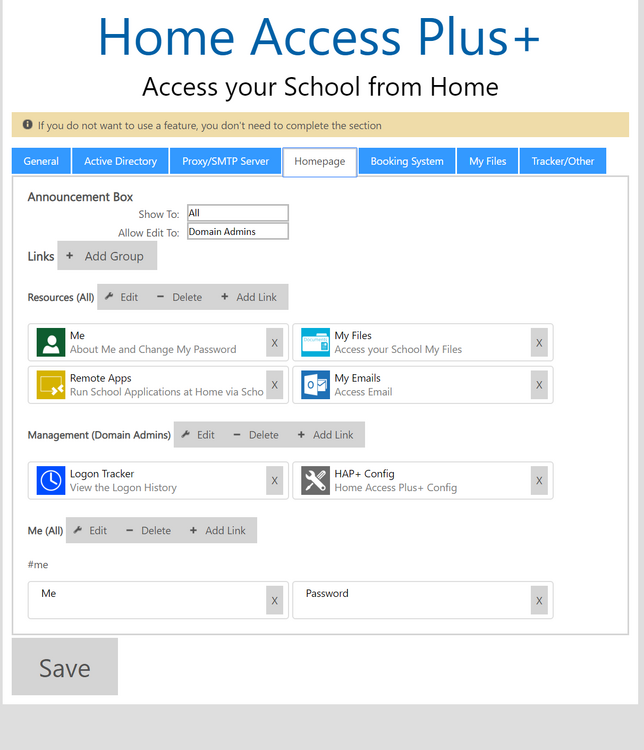The width and height of the screenshot is (644, 750).
Task: Click the yellow Remote Apps icon
Action: (51, 385)
